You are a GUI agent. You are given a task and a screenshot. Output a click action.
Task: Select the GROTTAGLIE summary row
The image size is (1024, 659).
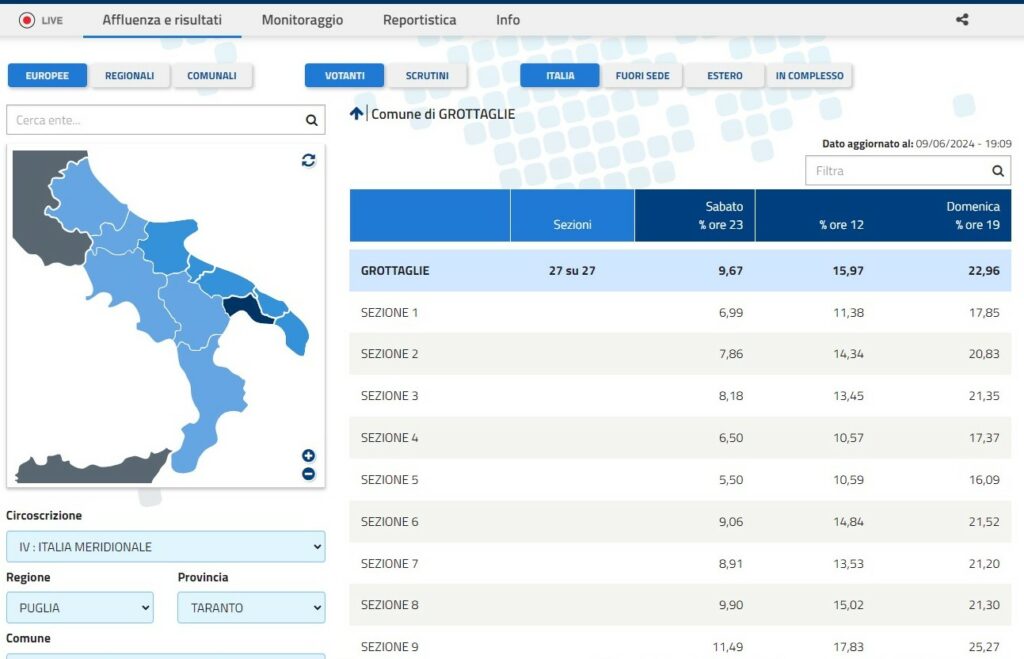[x=680, y=270]
